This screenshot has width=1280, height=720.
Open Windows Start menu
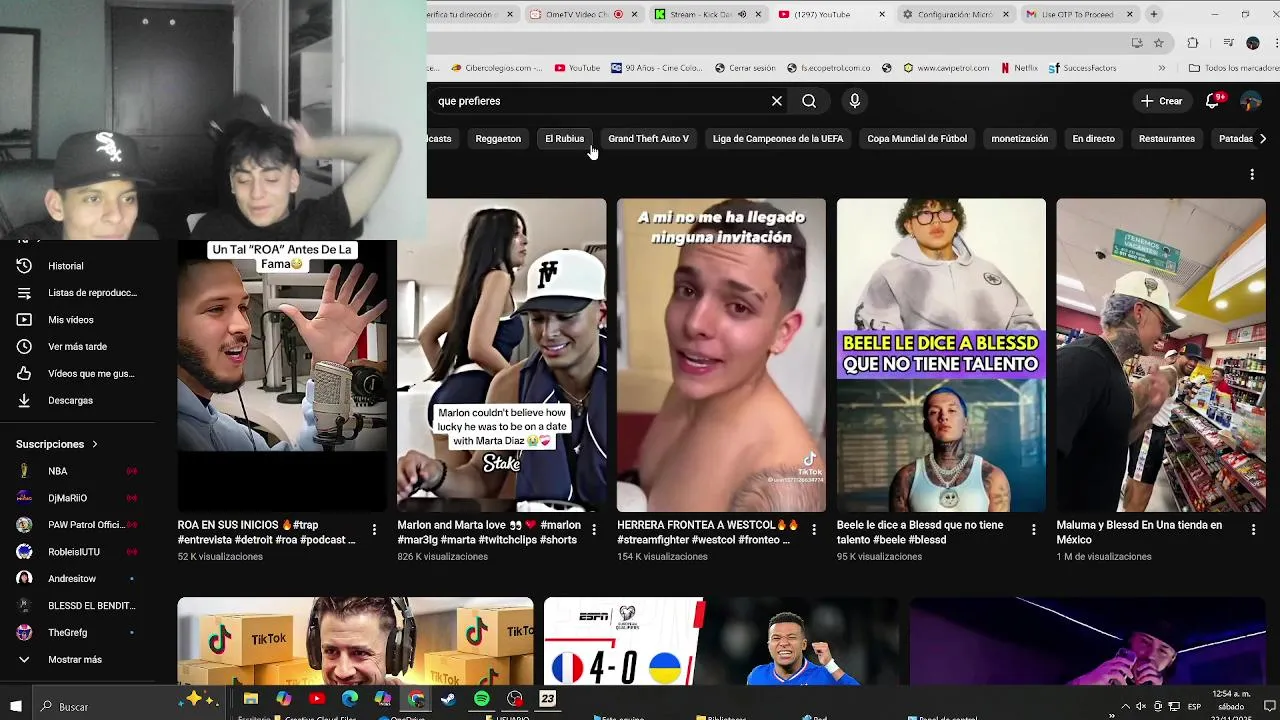15,706
